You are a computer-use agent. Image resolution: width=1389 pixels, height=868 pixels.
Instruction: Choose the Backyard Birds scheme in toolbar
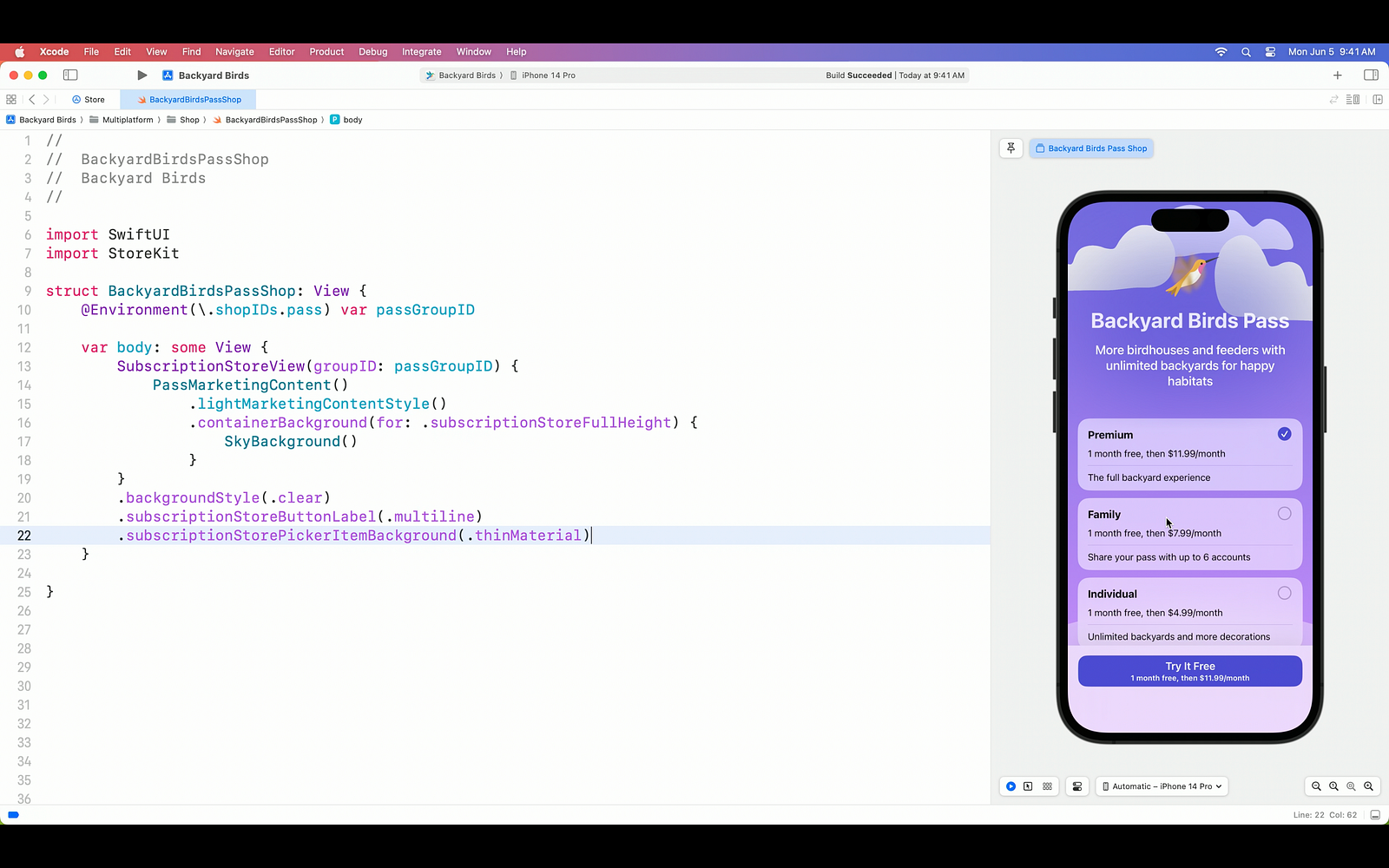[461, 76]
